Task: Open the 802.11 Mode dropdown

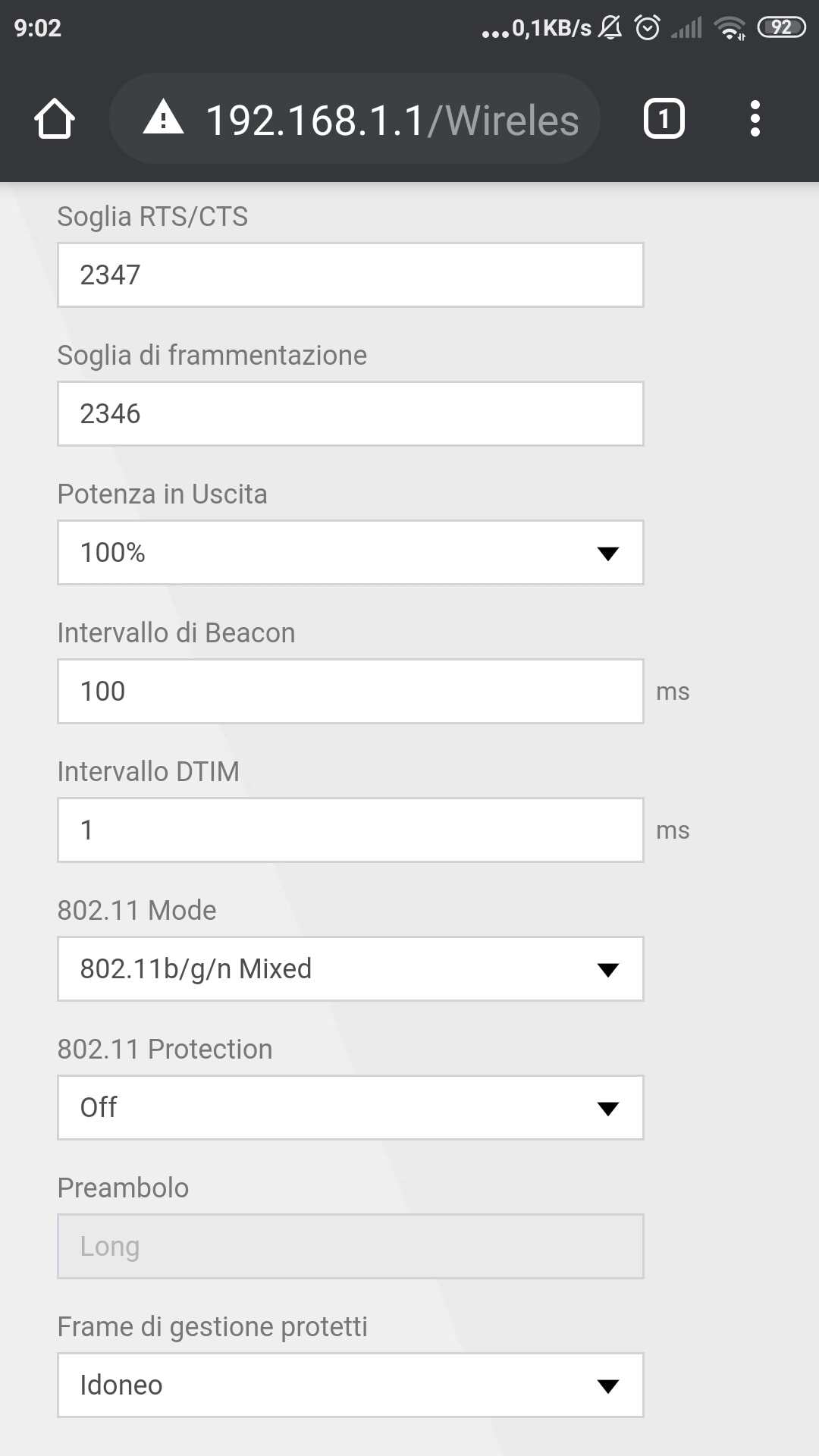Action: 350,968
